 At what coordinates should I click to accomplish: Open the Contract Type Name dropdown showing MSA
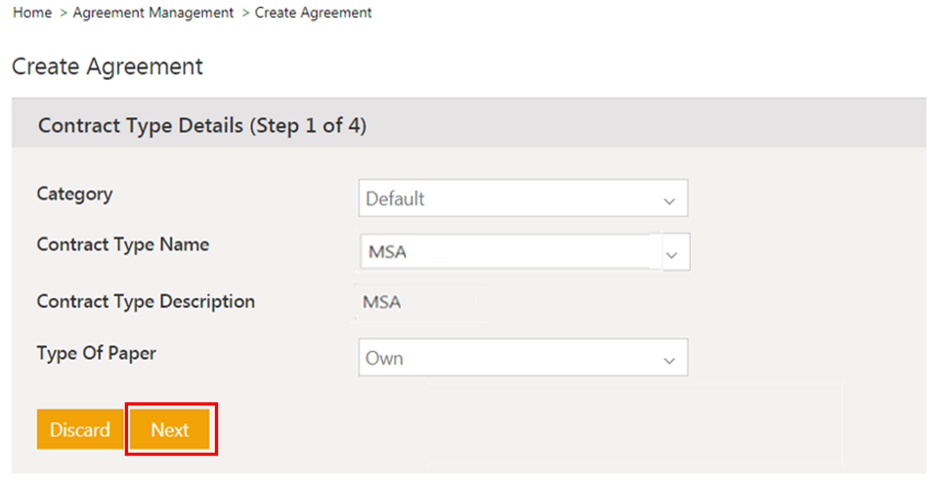click(510, 252)
